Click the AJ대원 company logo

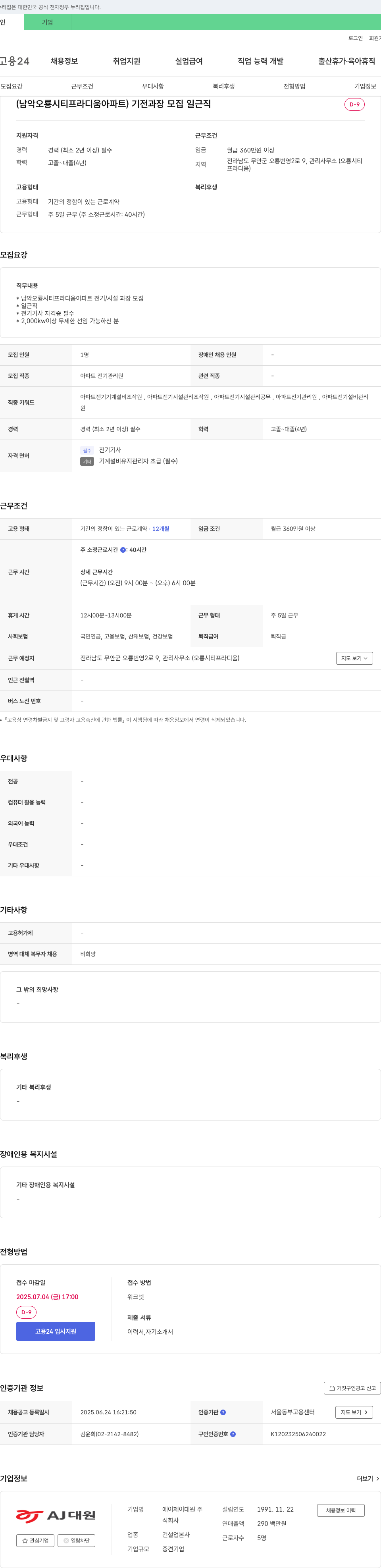click(56, 1515)
